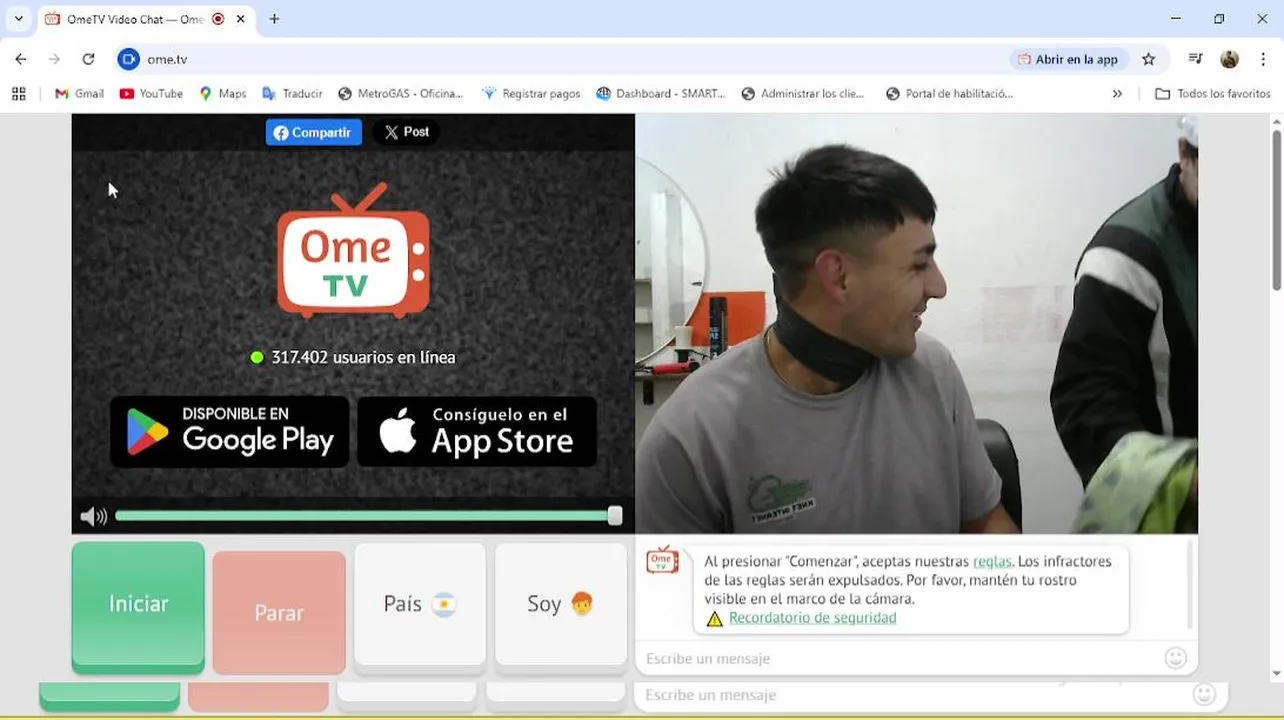Viewport: 1284px width, 720px height.
Task: Open the Chrome profile avatar
Action: [1229, 59]
